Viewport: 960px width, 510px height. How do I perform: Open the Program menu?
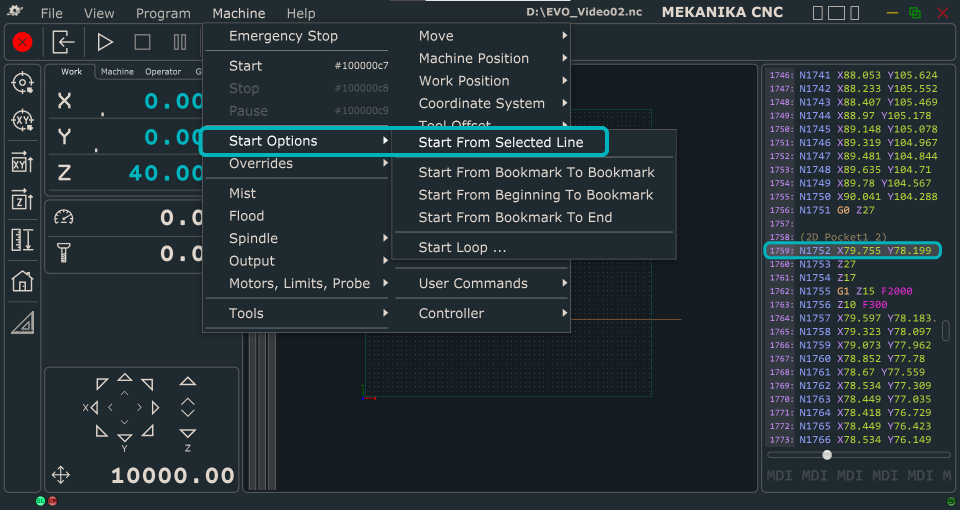click(x=163, y=13)
